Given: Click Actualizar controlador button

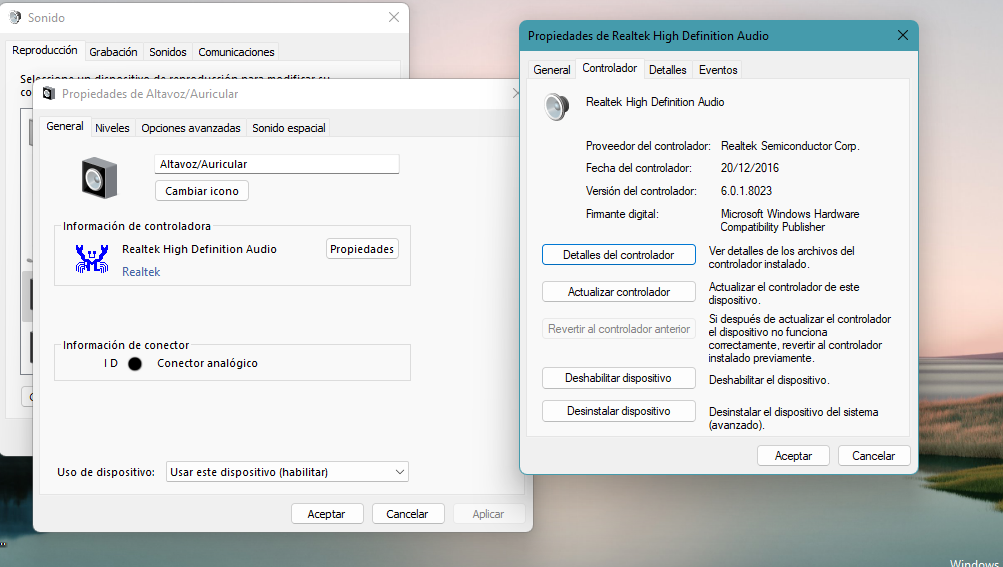Looking at the screenshot, I should coord(619,292).
